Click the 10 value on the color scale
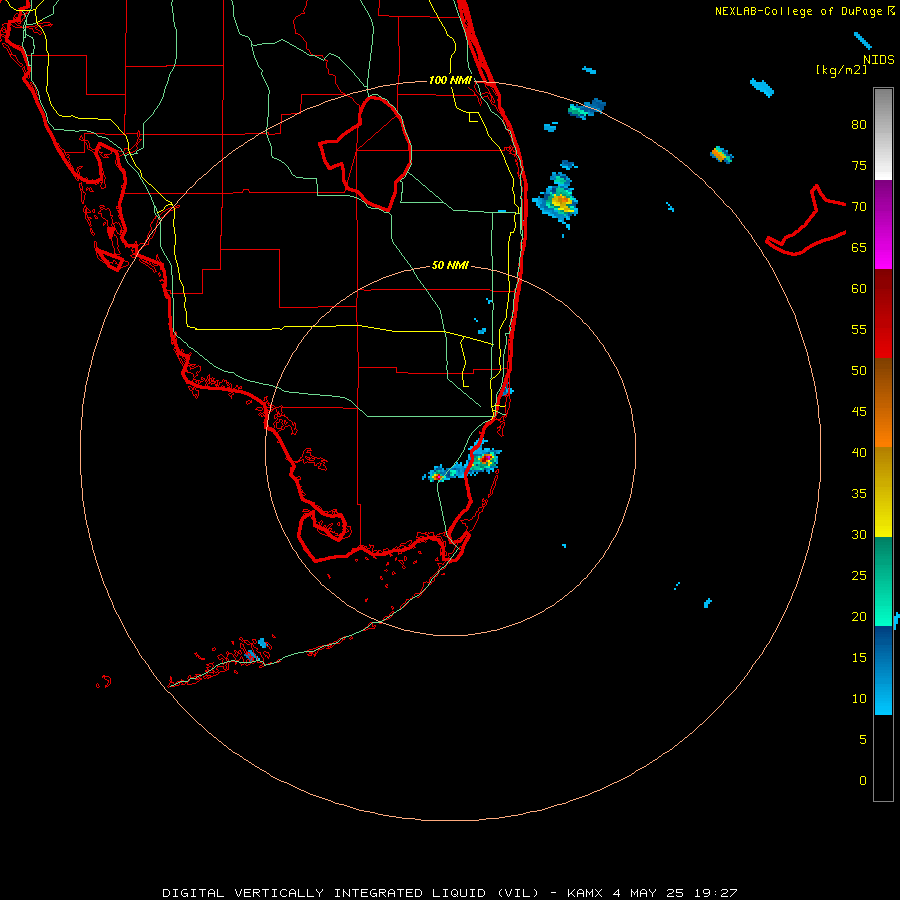The width and height of the screenshot is (900, 900). pyautogui.click(x=859, y=699)
